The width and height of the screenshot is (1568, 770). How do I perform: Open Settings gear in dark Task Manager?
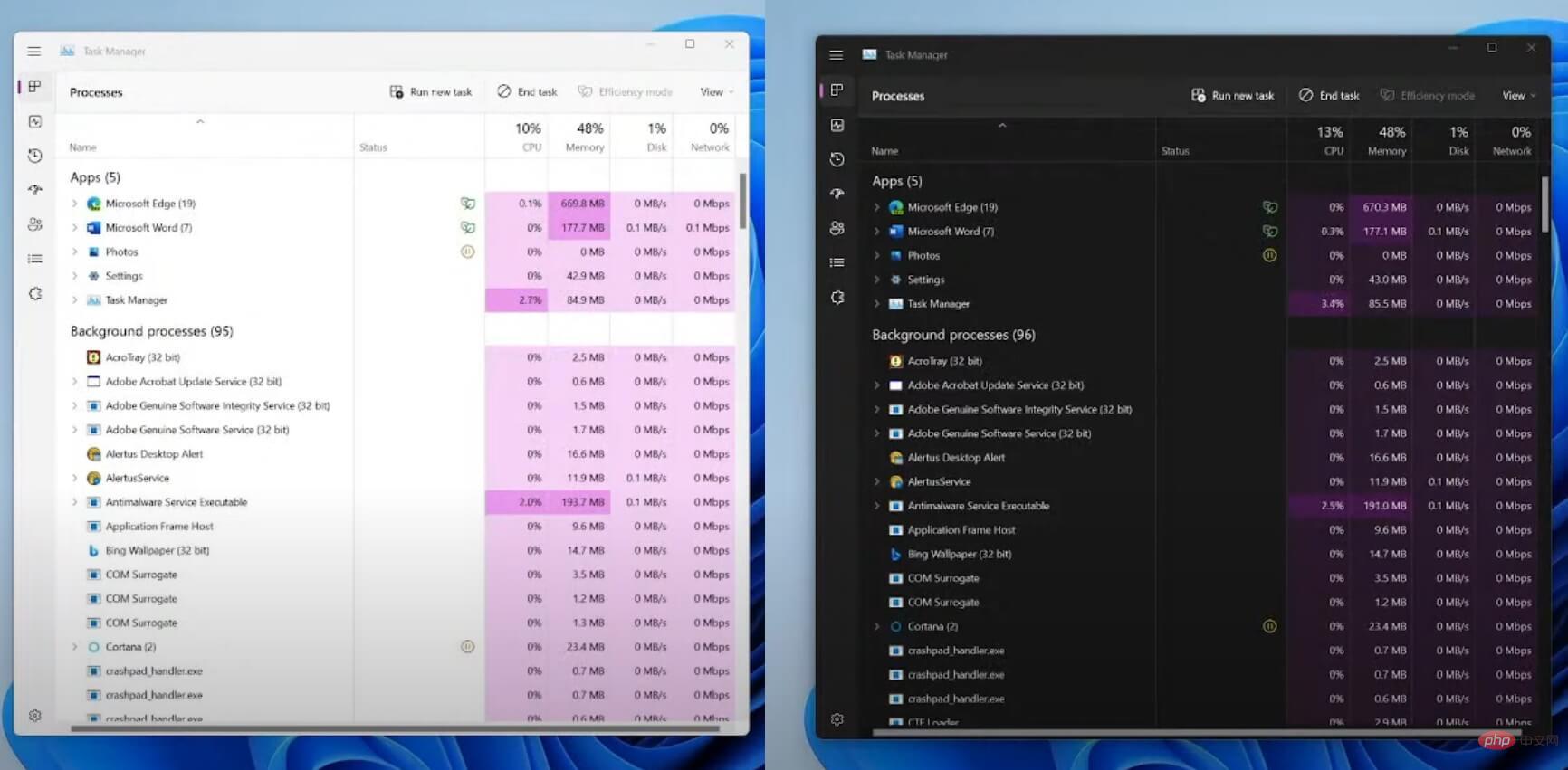coord(837,719)
